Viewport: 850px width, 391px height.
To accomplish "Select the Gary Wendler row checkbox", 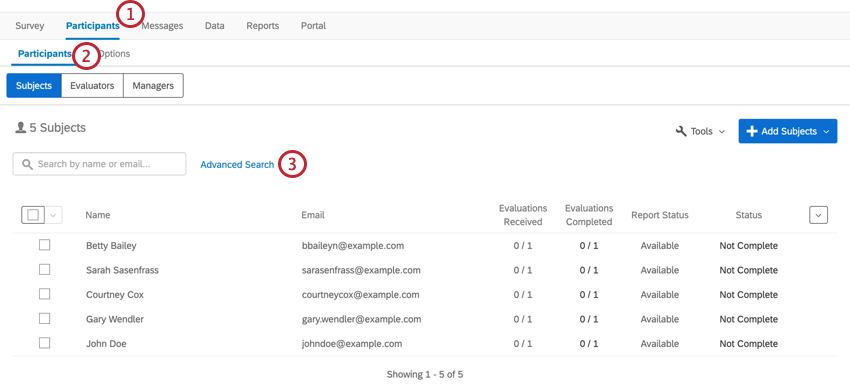I will [x=44, y=318].
